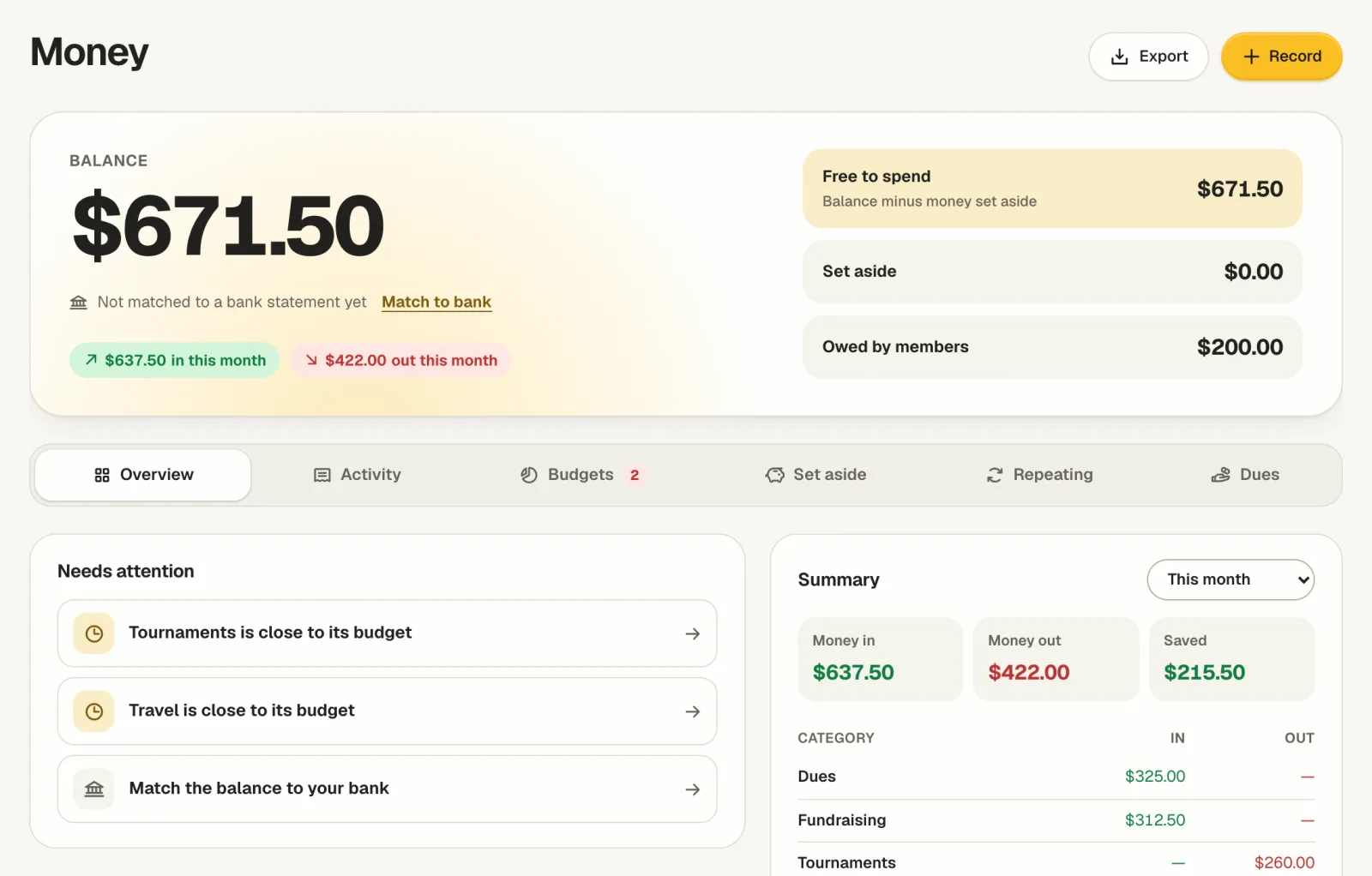Open Travel is close to its budget

point(387,711)
